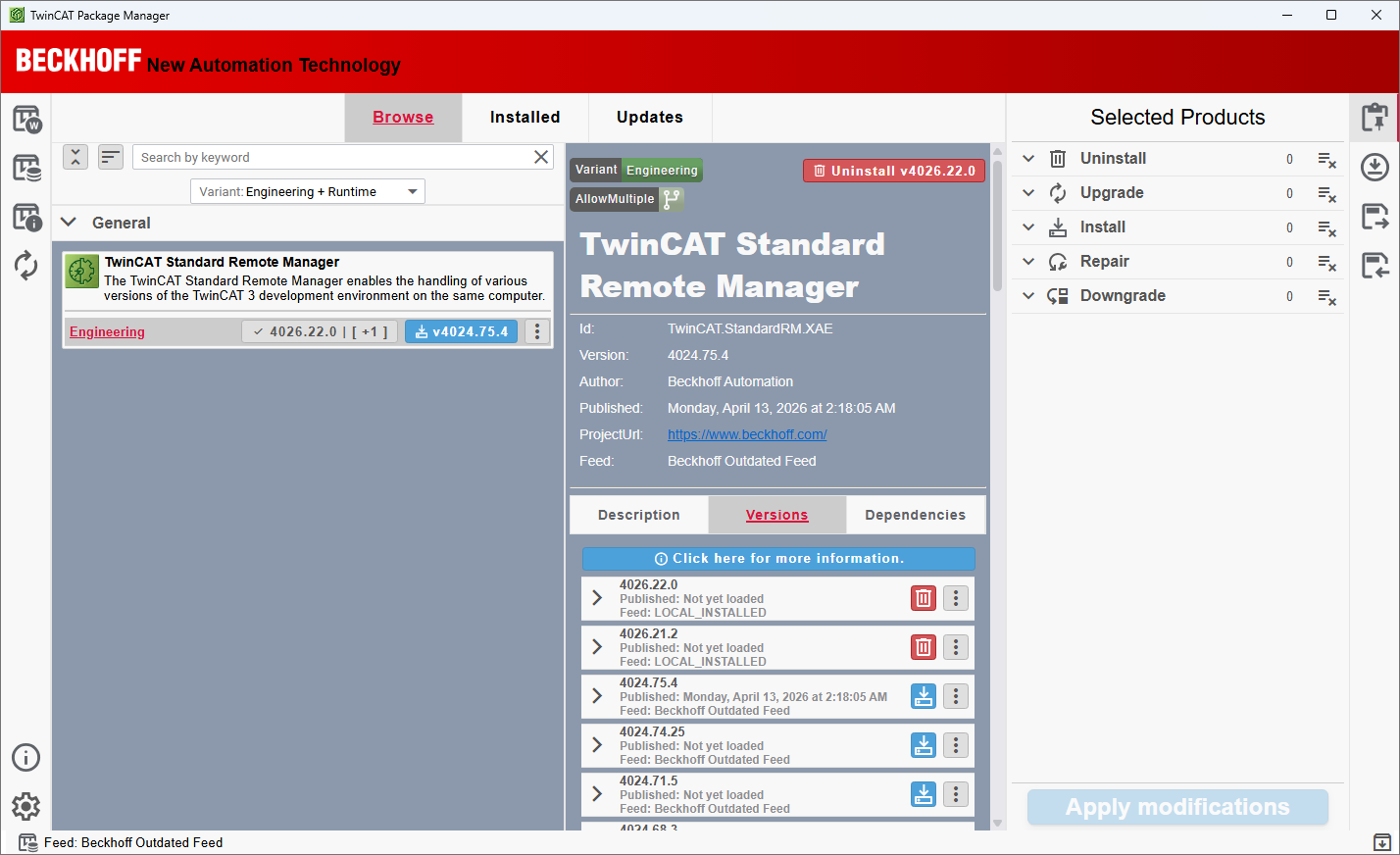Click the AllowMultiple branch icon
This screenshot has width=1400, height=855.
tap(672, 199)
